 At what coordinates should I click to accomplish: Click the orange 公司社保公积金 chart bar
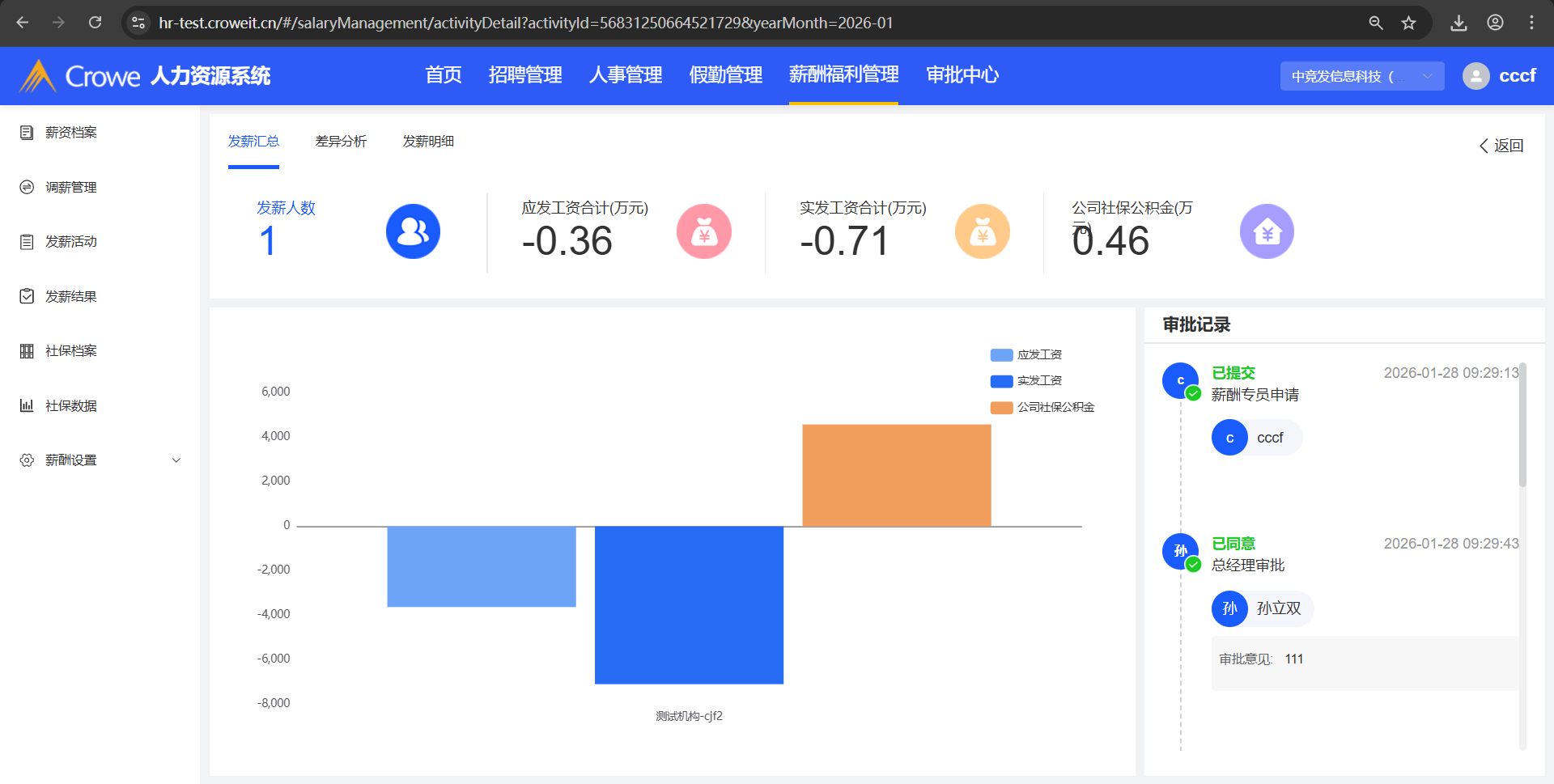click(x=896, y=476)
